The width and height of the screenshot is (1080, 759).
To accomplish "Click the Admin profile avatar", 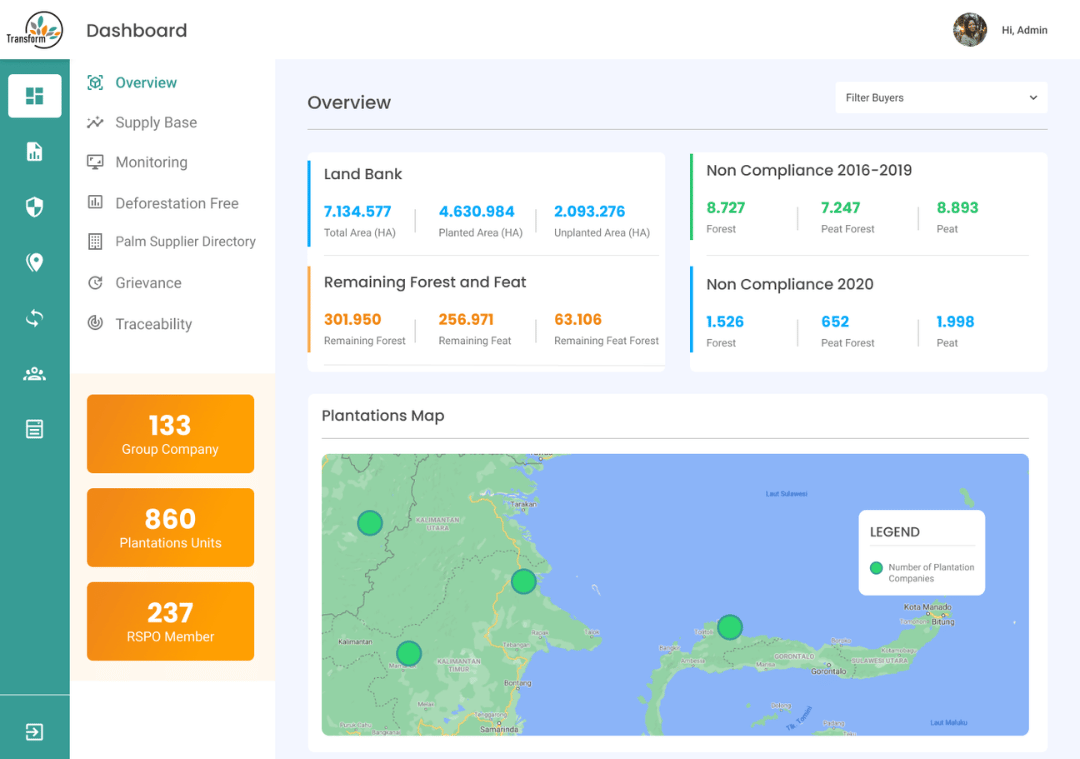I will tap(970, 30).
